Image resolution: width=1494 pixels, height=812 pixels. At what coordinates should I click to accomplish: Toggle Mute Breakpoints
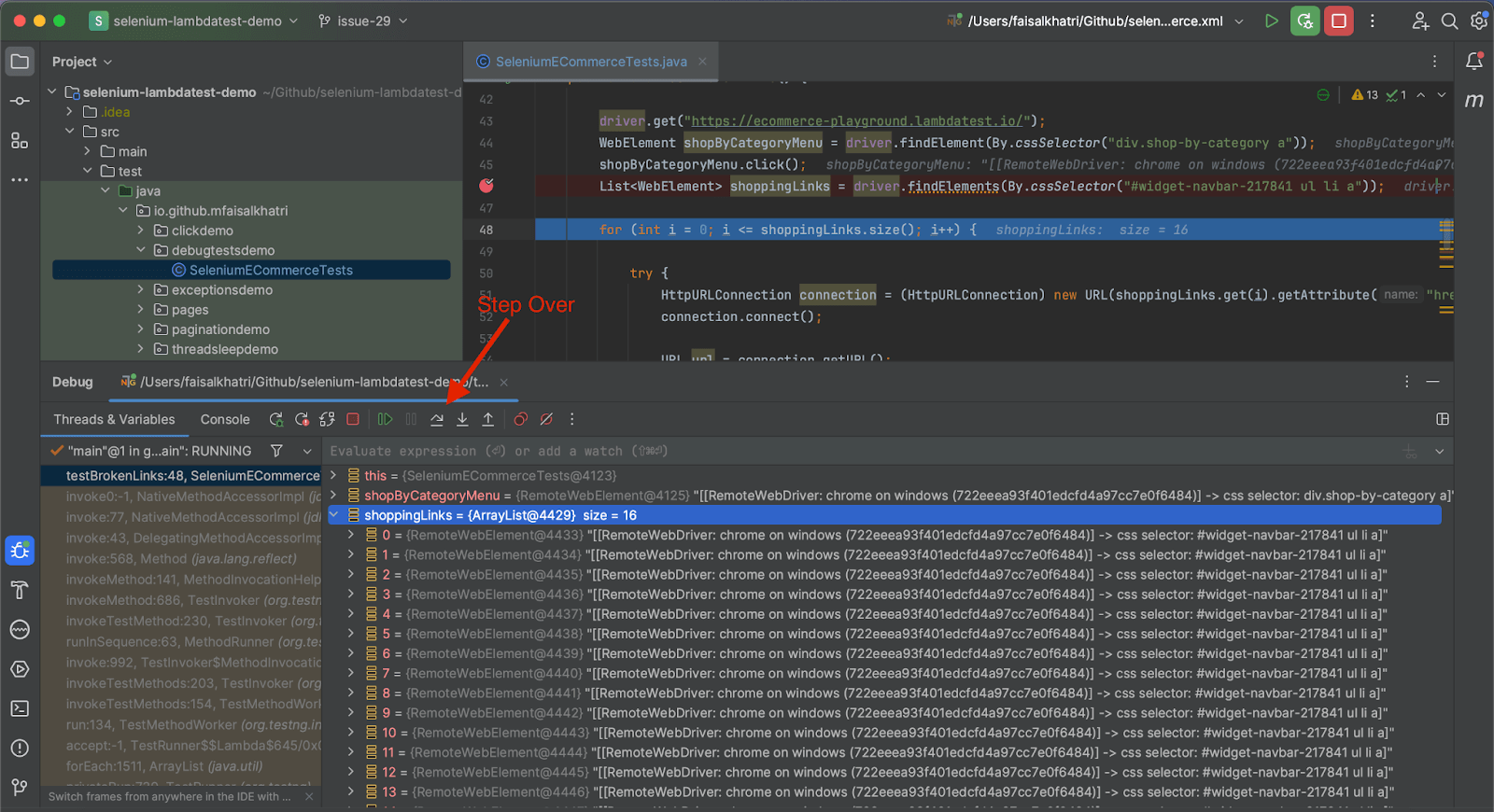547,420
